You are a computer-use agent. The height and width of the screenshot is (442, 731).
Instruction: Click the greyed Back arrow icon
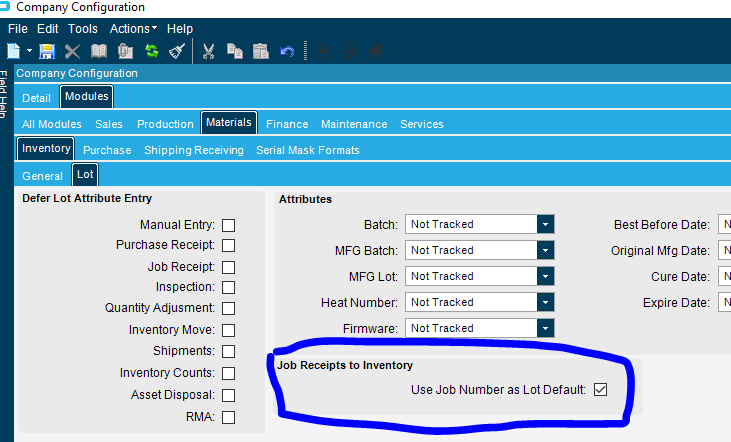click(324, 51)
